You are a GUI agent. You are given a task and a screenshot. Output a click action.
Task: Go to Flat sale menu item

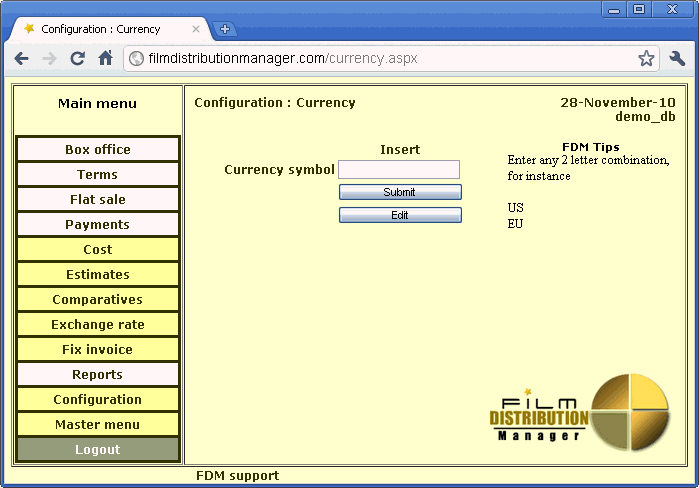[x=98, y=200]
